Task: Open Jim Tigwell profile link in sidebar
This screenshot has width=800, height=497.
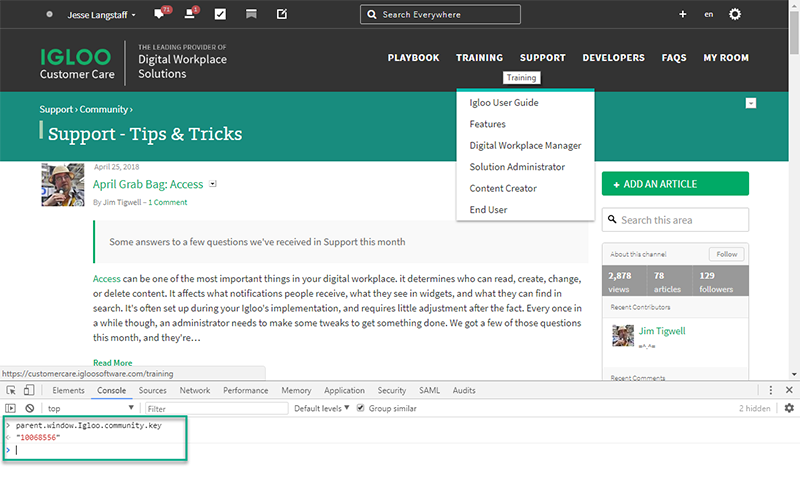Action: (662, 331)
